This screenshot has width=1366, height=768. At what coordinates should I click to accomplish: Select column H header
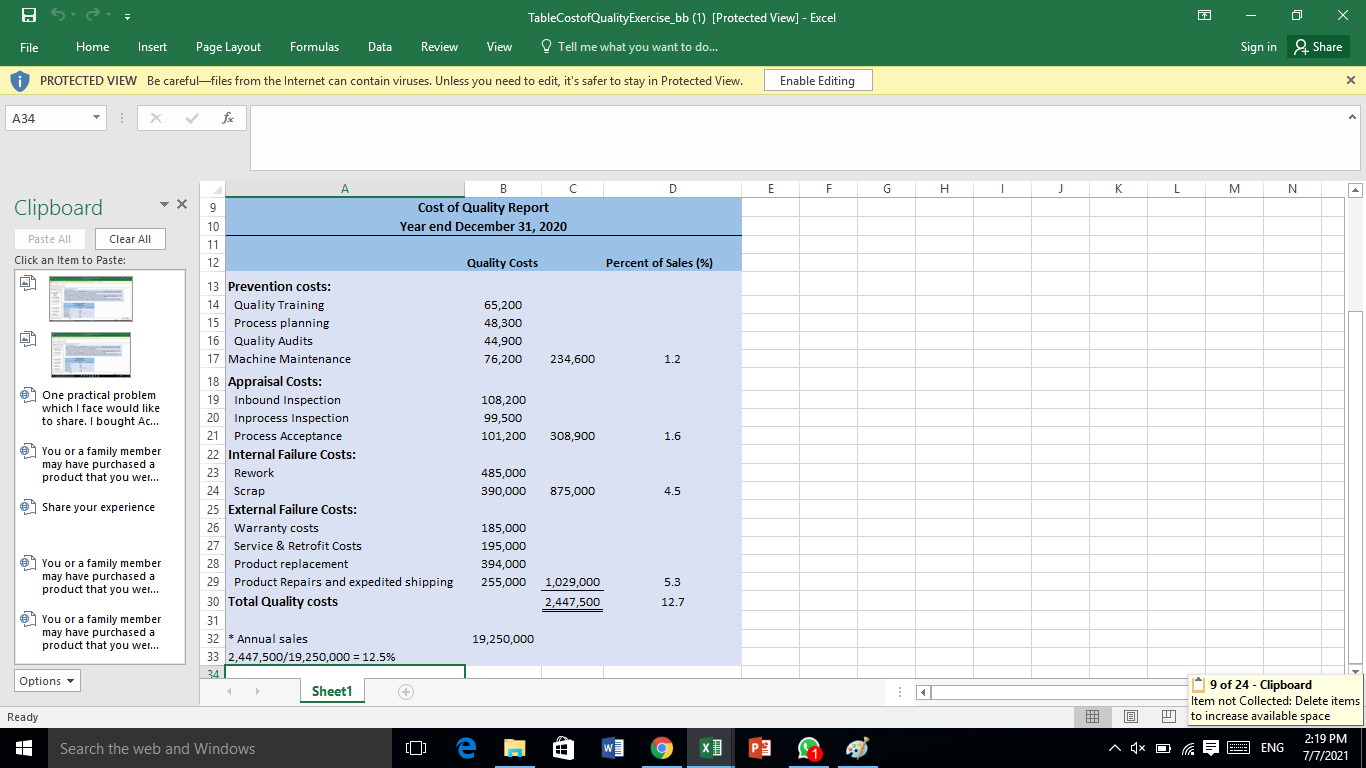946,188
